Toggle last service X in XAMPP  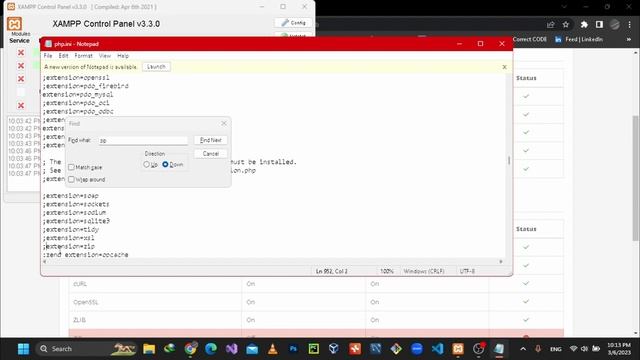tap(21, 106)
